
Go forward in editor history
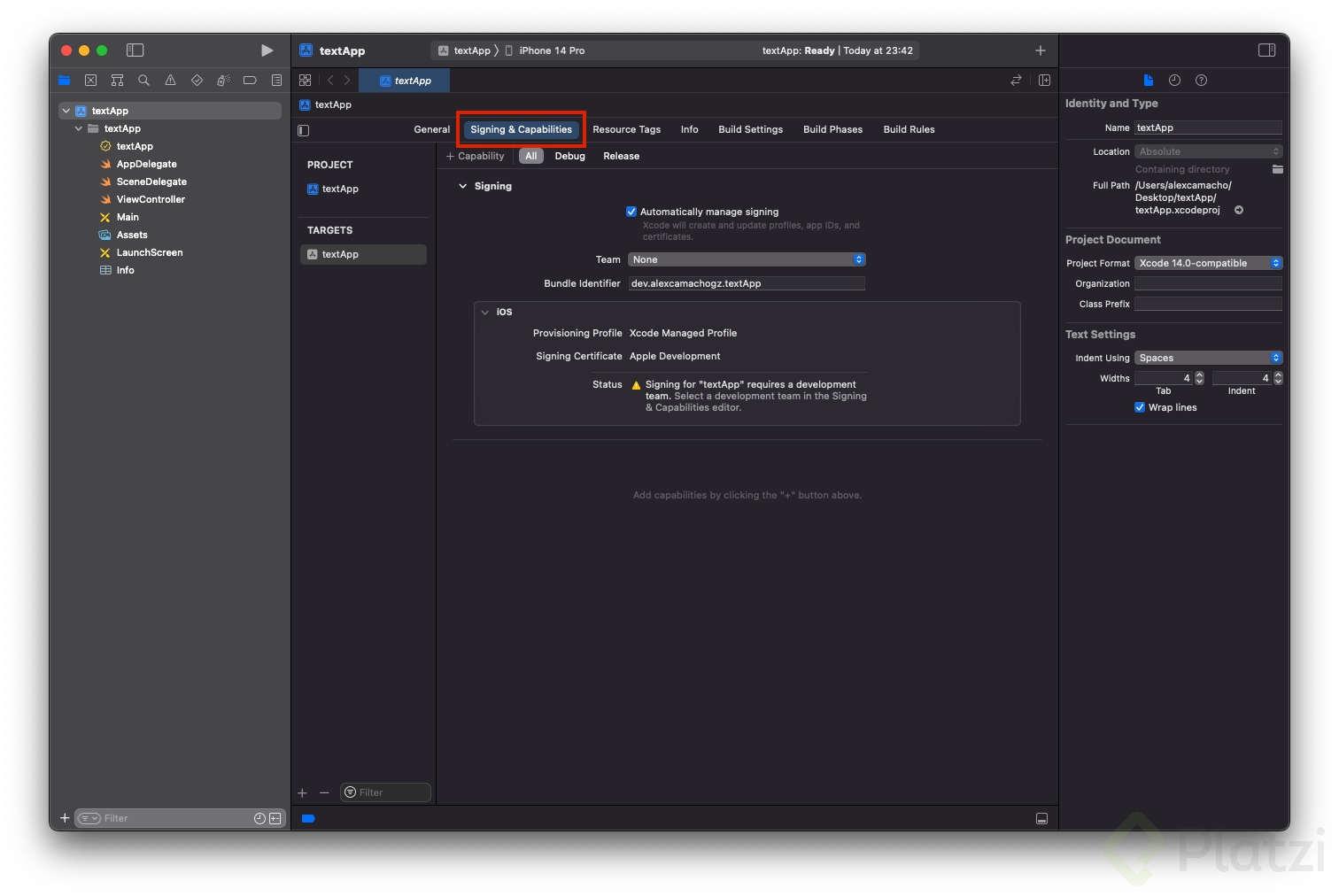pyautogui.click(x=347, y=81)
